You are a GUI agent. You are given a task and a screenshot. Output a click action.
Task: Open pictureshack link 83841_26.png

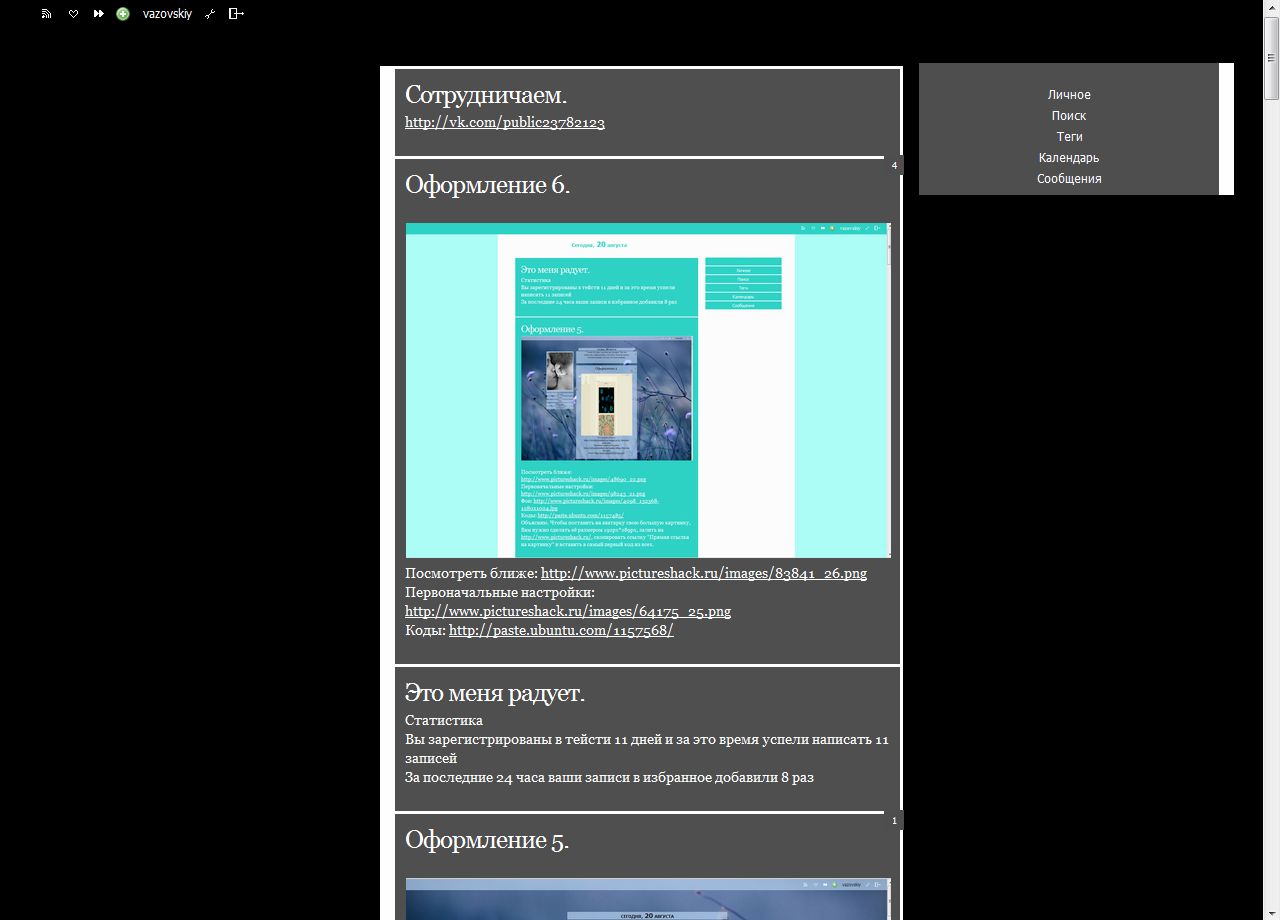tap(704, 574)
